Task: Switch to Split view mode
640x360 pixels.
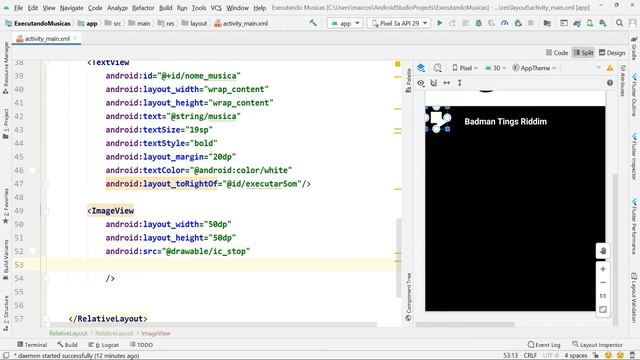Action: [583, 53]
